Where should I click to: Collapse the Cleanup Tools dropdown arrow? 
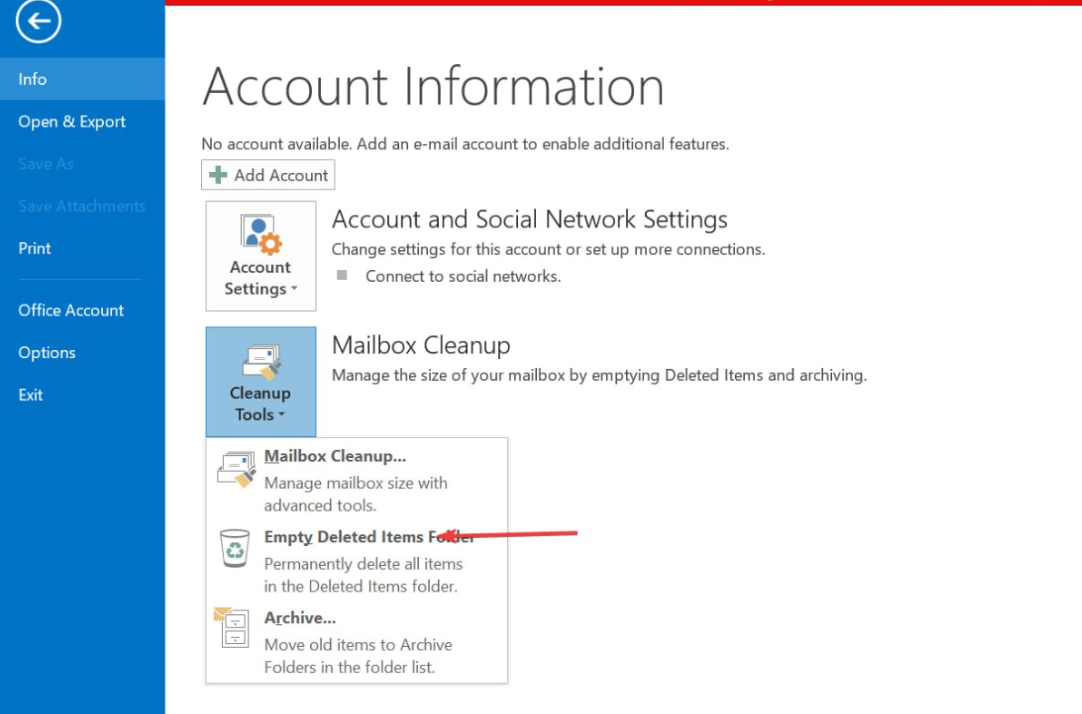(282, 415)
